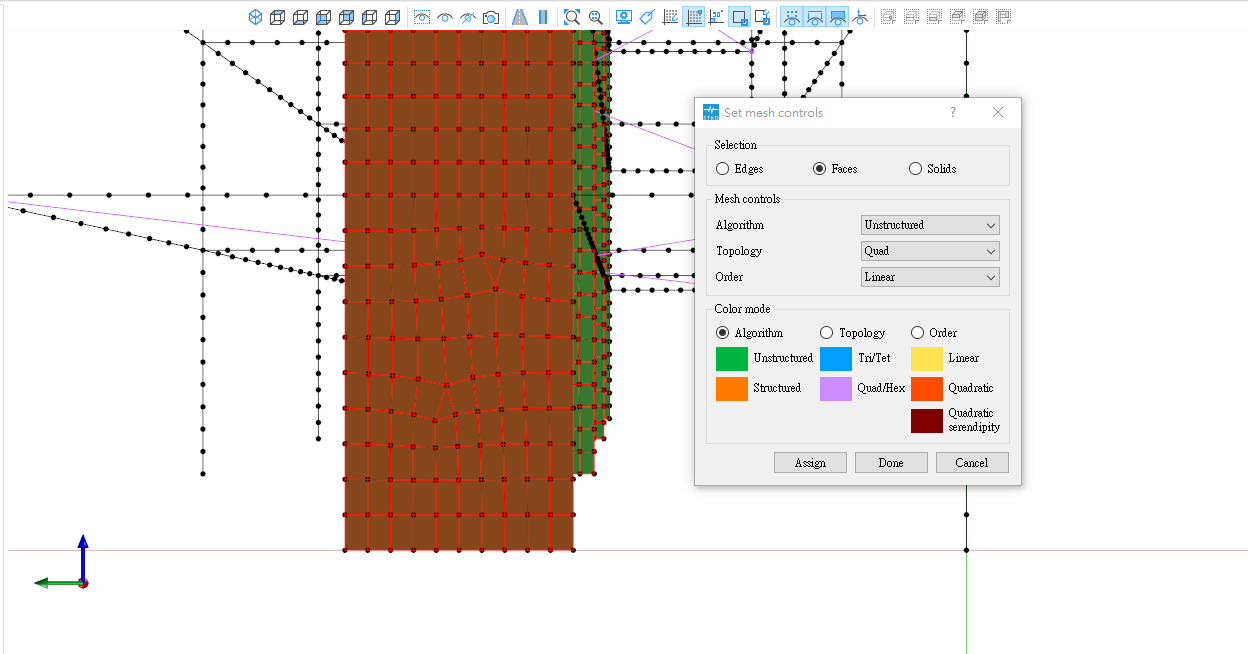Click the yellow Linear color swatch
1248x654 pixels.
pos(927,359)
